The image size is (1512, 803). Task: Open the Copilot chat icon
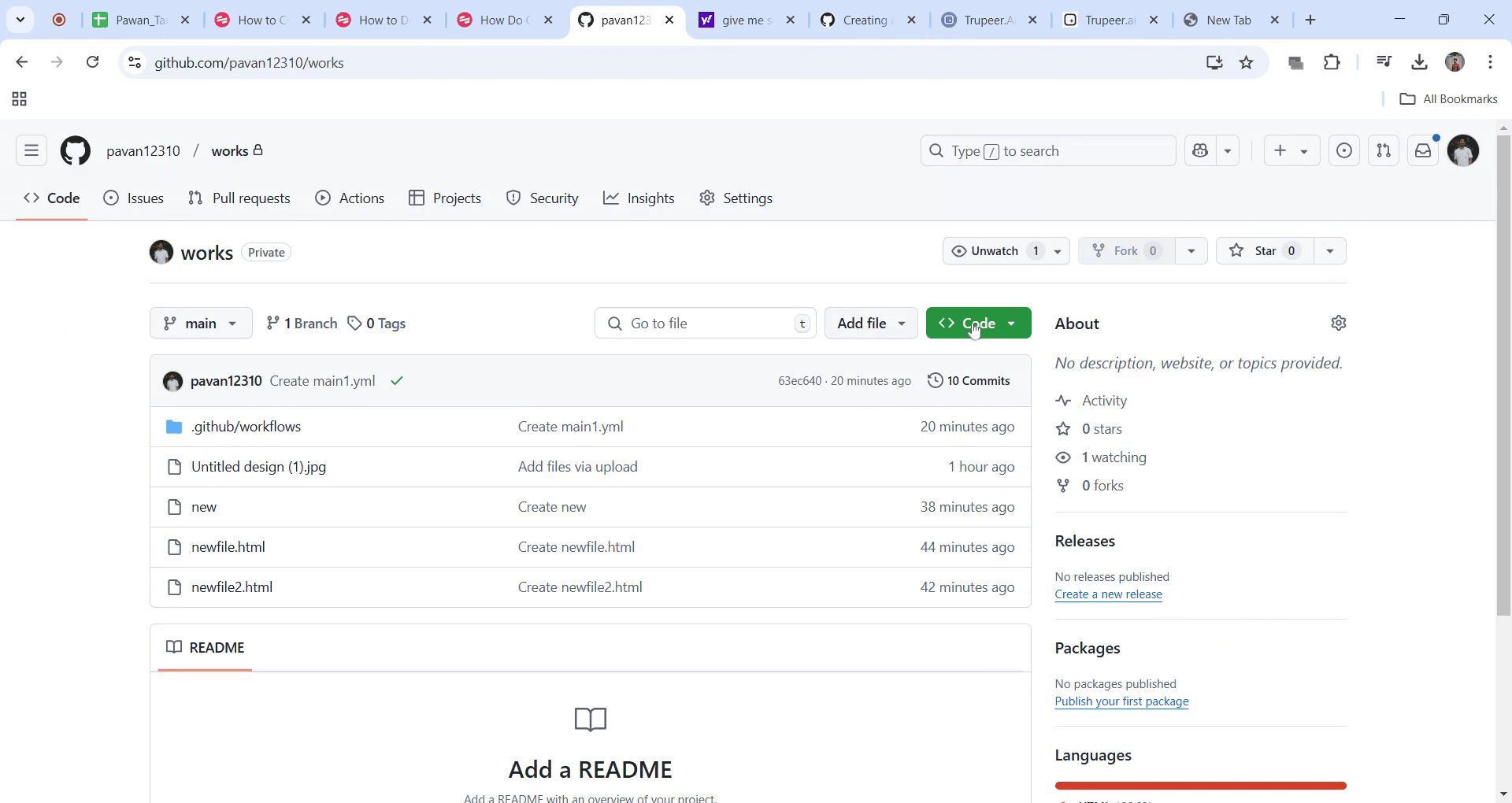[1200, 150]
